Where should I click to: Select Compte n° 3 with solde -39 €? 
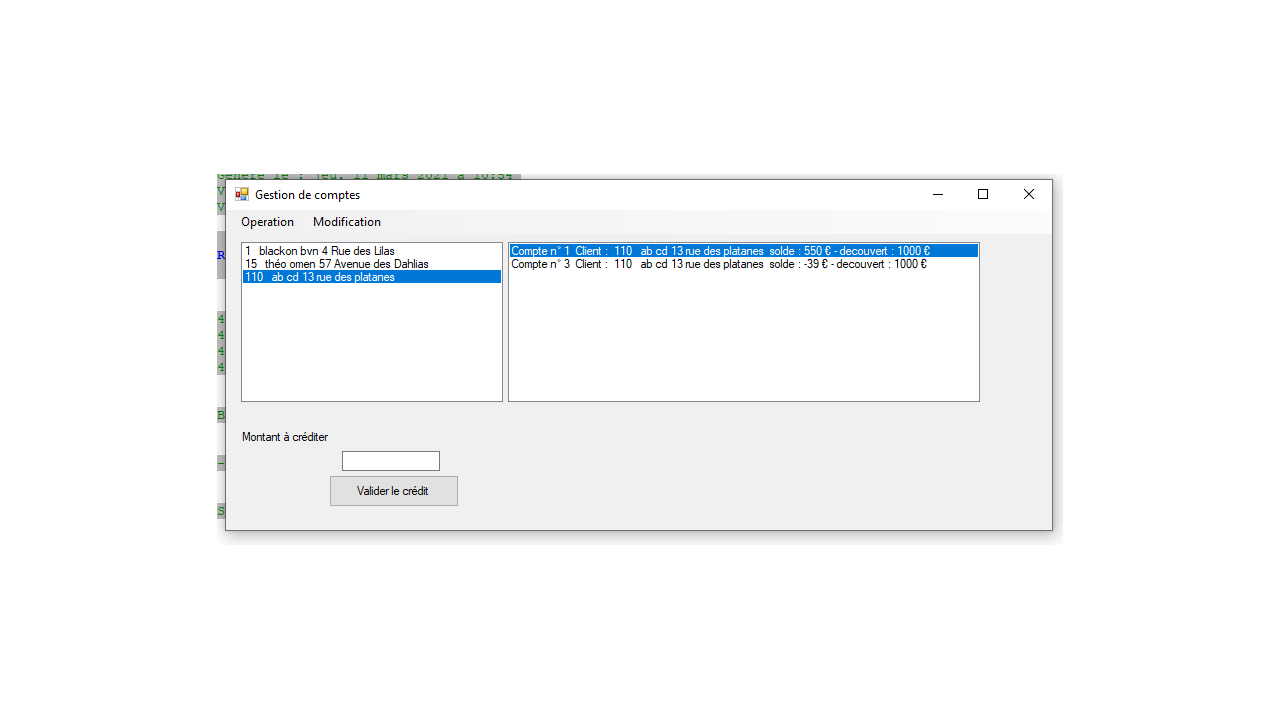[x=743, y=264]
